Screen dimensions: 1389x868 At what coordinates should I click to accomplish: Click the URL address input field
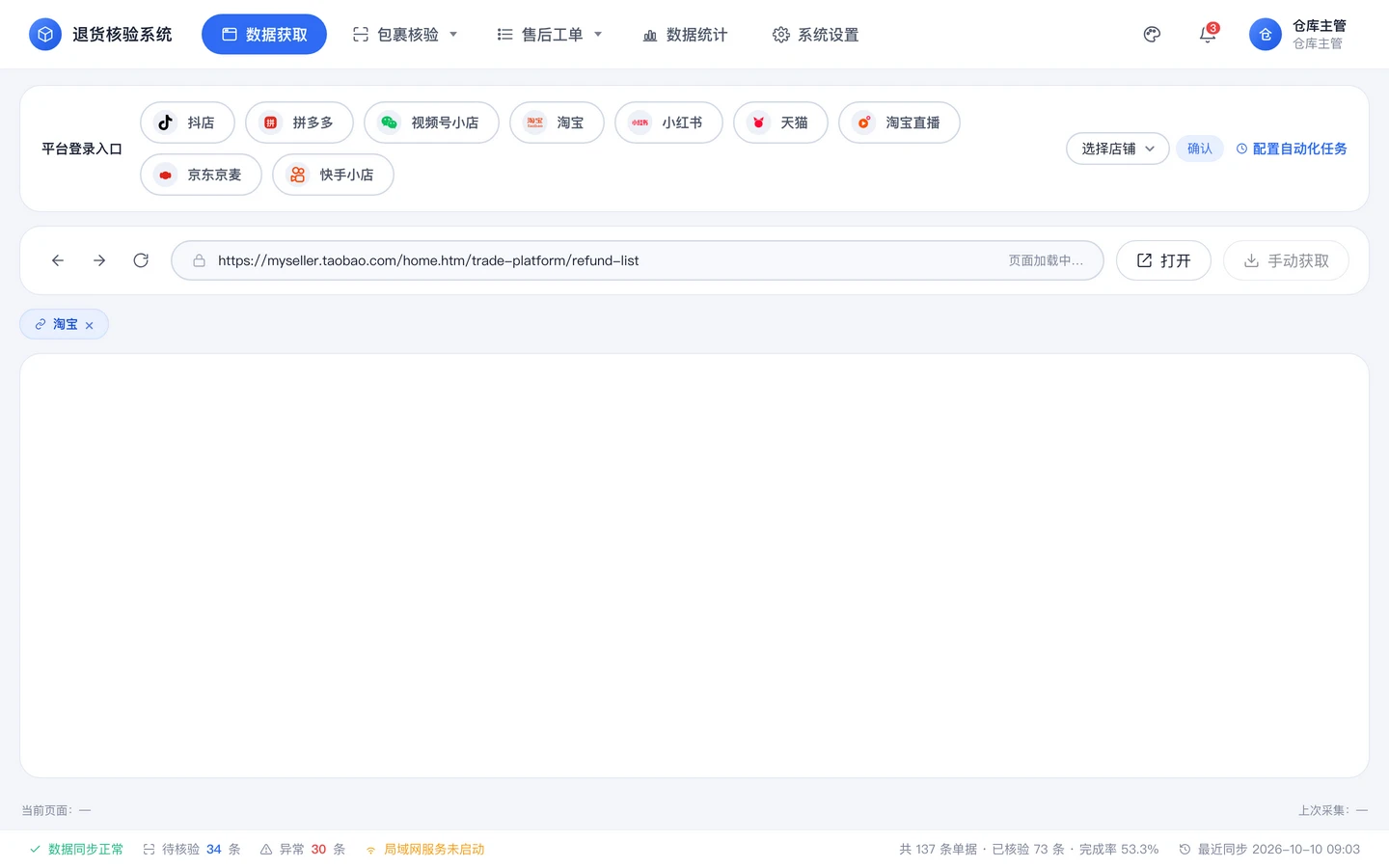[638, 260]
